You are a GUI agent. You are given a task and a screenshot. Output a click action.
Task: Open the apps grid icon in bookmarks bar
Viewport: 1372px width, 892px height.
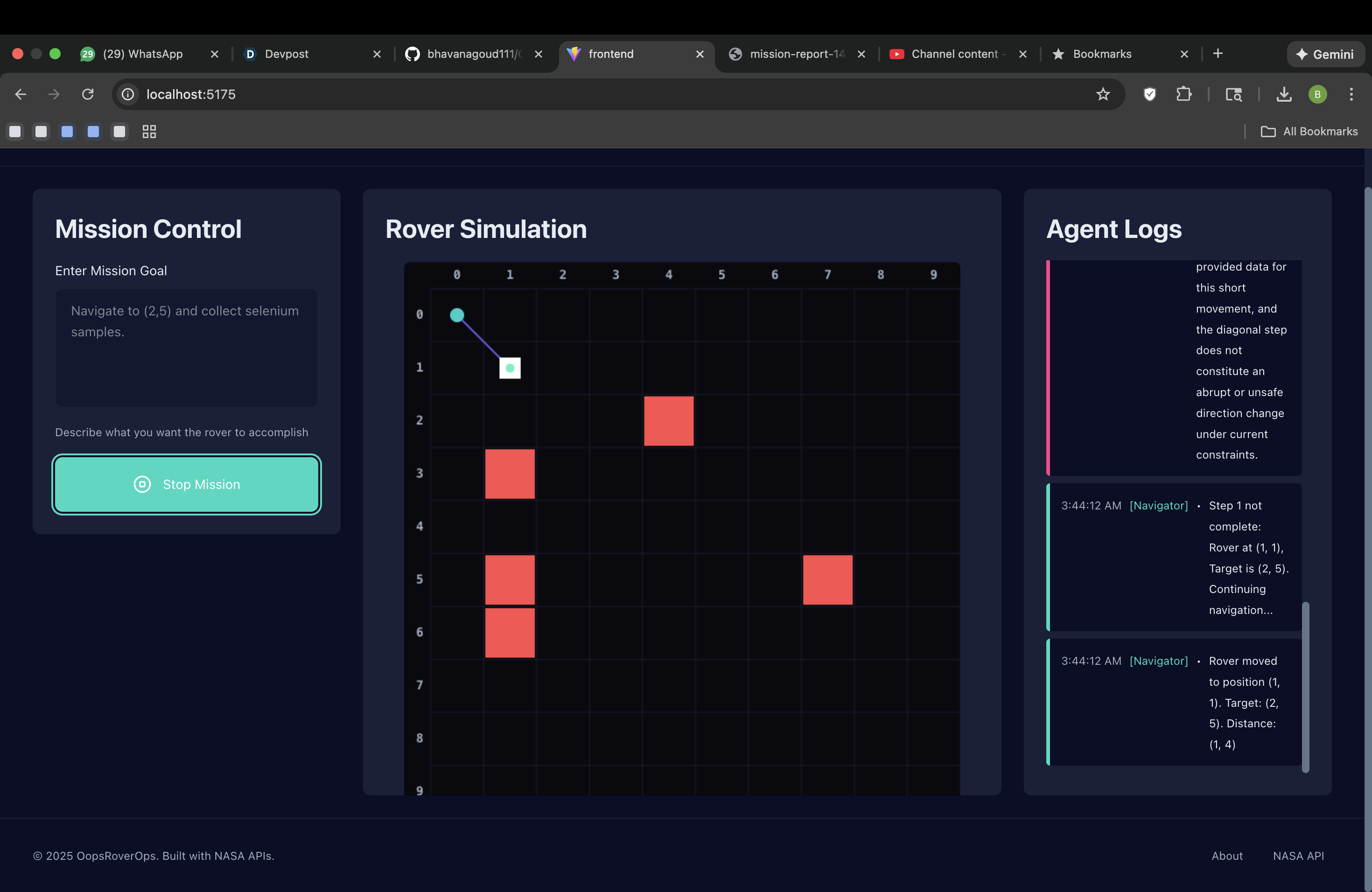click(149, 132)
